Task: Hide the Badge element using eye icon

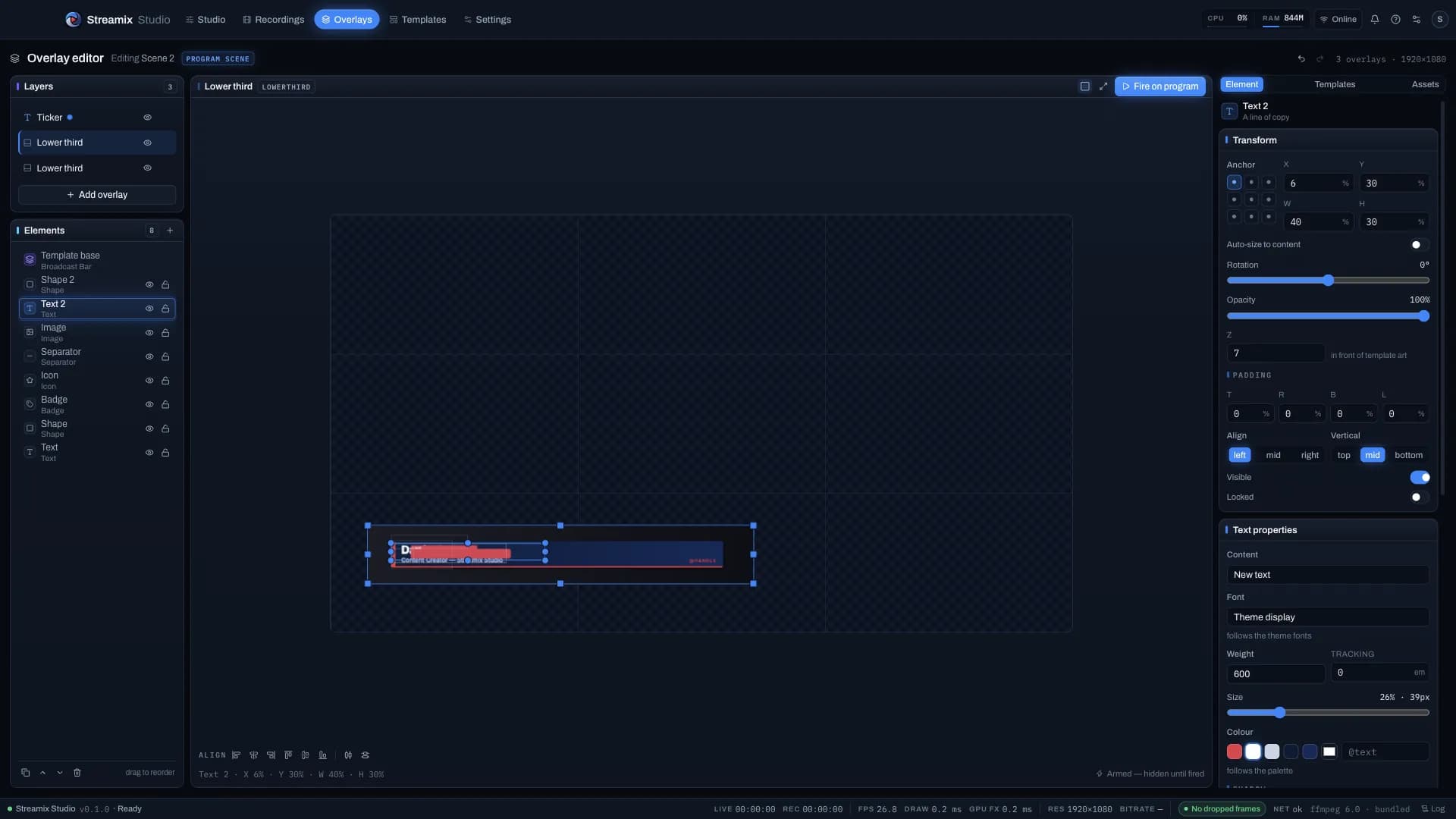Action: [149, 405]
